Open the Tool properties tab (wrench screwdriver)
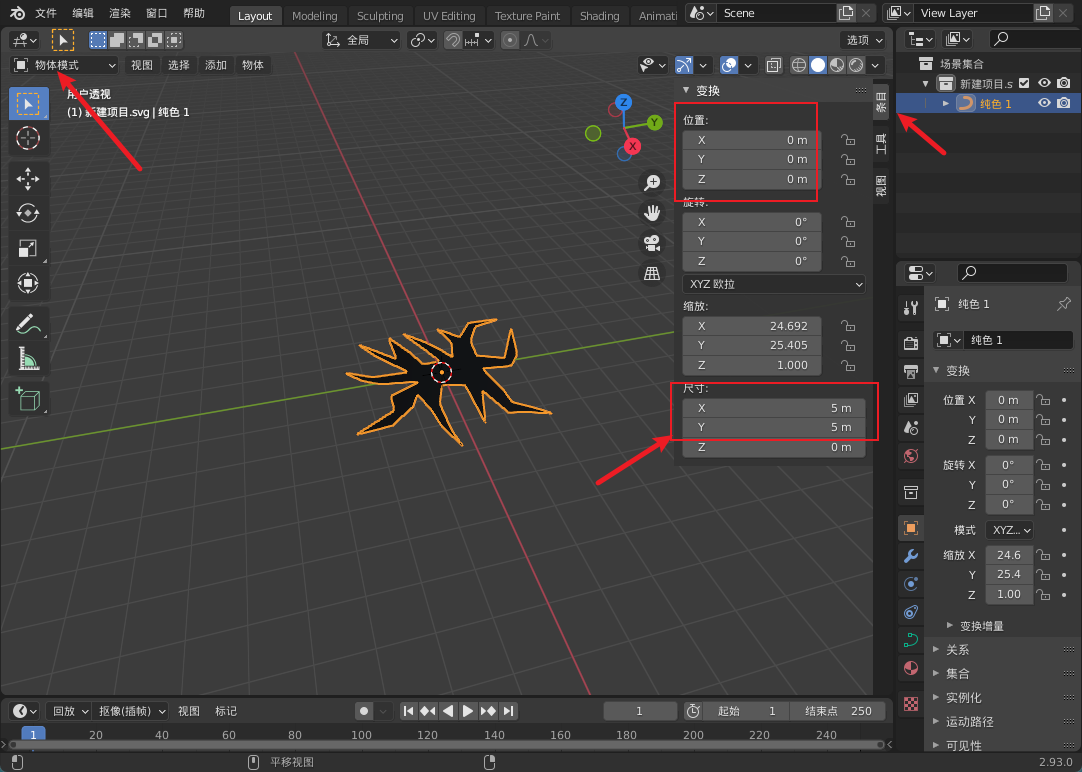Image resolution: width=1082 pixels, height=772 pixels. point(911,308)
